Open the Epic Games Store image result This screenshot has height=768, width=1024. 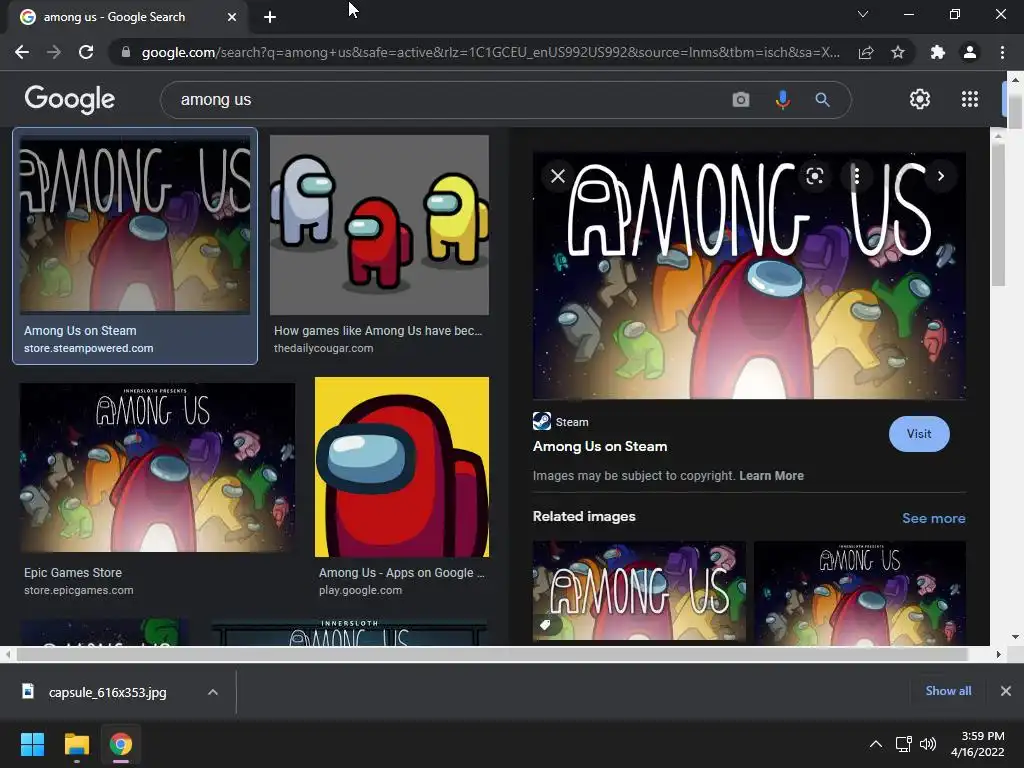pyautogui.click(x=157, y=468)
